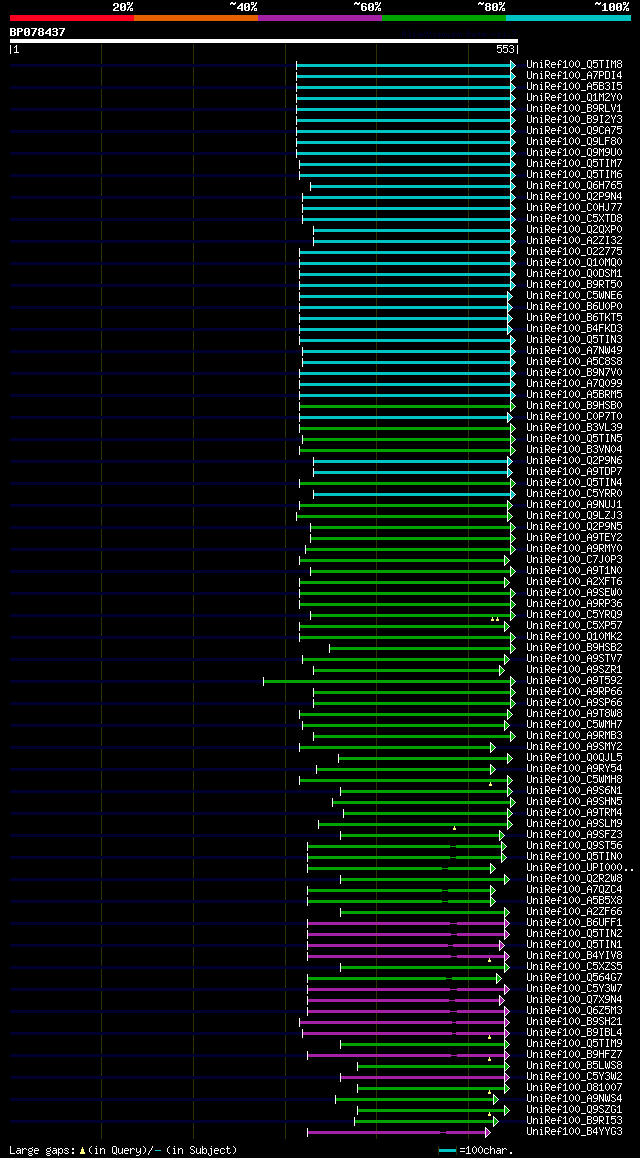Select the UniRef100_A2ZI32 label
The height and width of the screenshot is (1158, 640).
coord(574,241)
